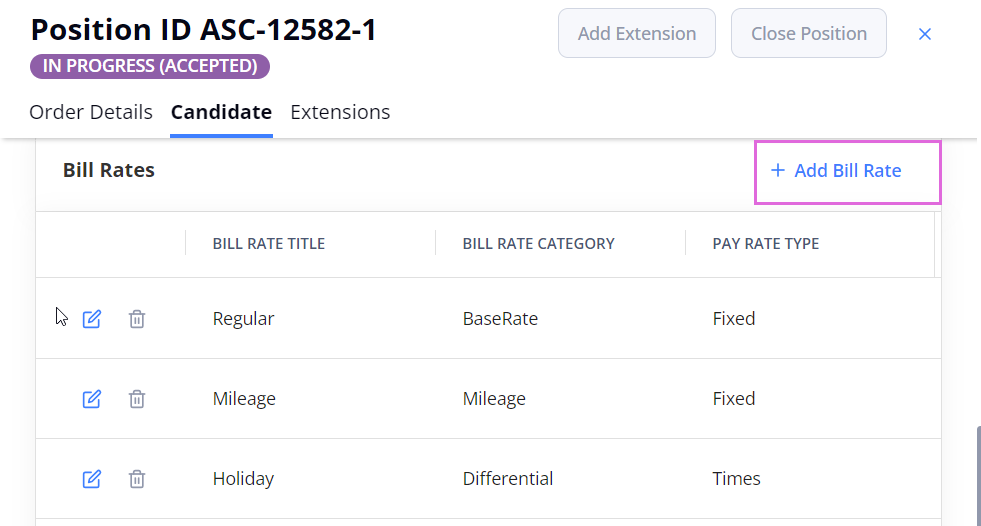Select the Candidate tab
The image size is (981, 526).
point(221,112)
